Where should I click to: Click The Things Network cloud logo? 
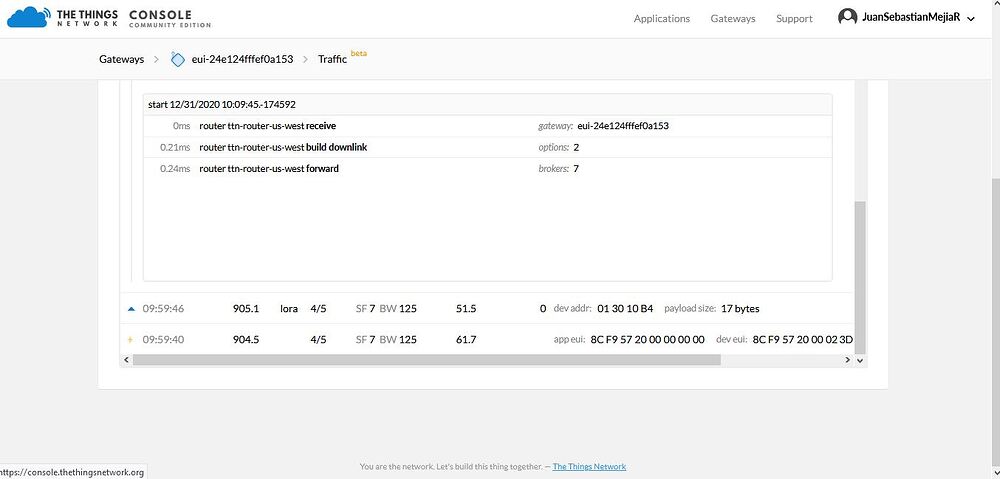point(29,17)
